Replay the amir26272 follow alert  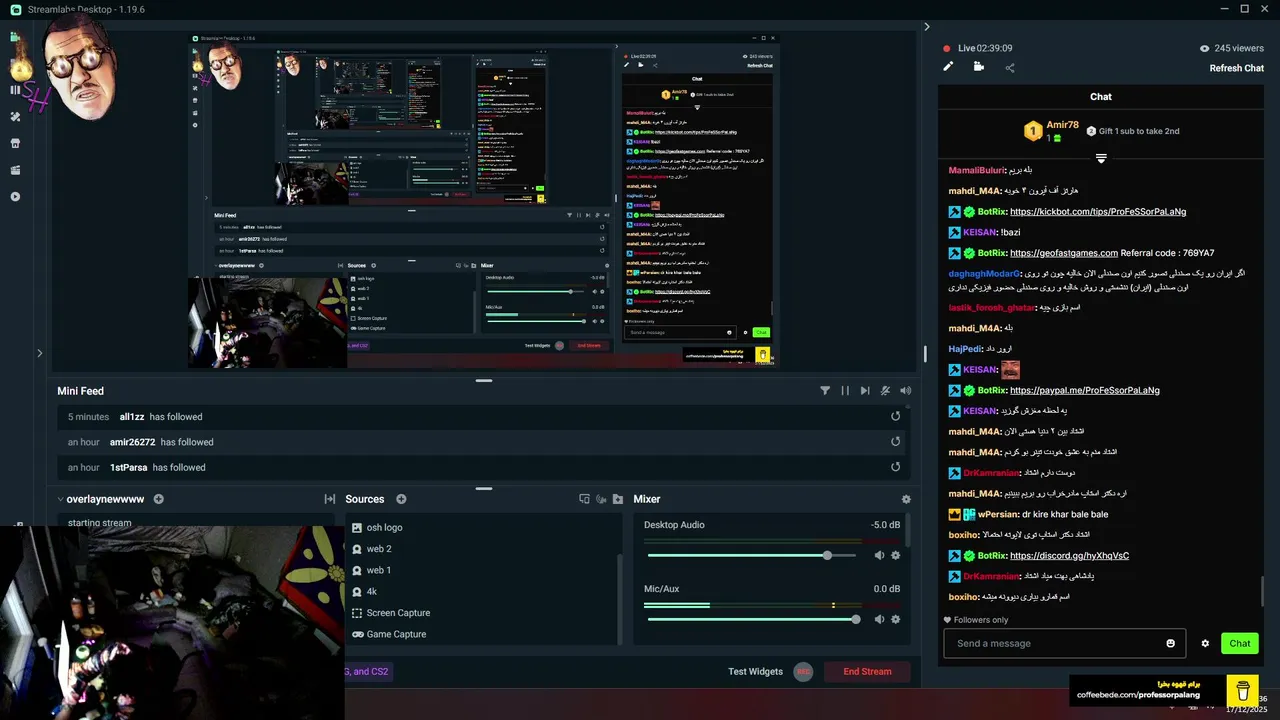click(x=896, y=442)
